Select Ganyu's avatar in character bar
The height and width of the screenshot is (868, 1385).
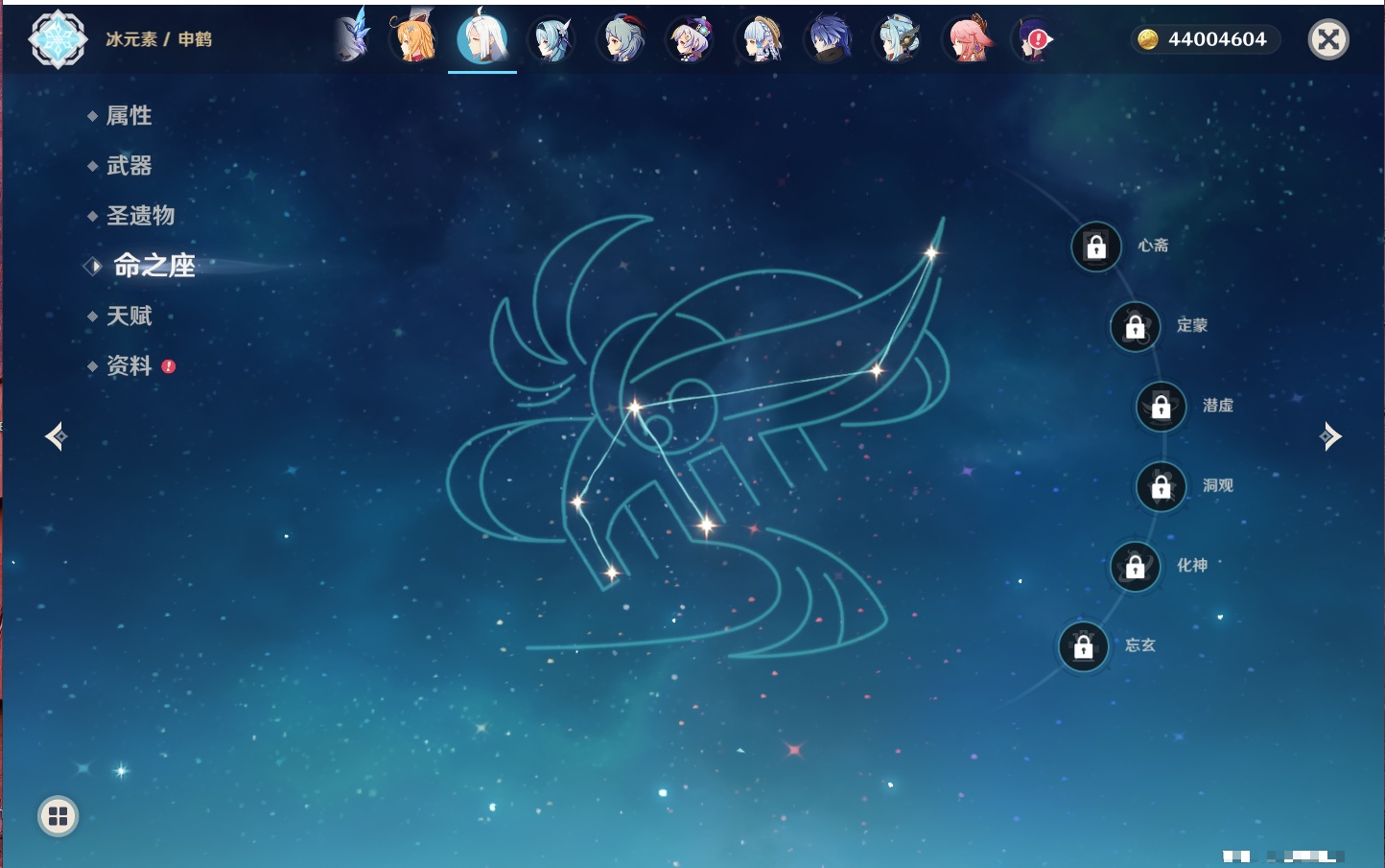(622, 39)
